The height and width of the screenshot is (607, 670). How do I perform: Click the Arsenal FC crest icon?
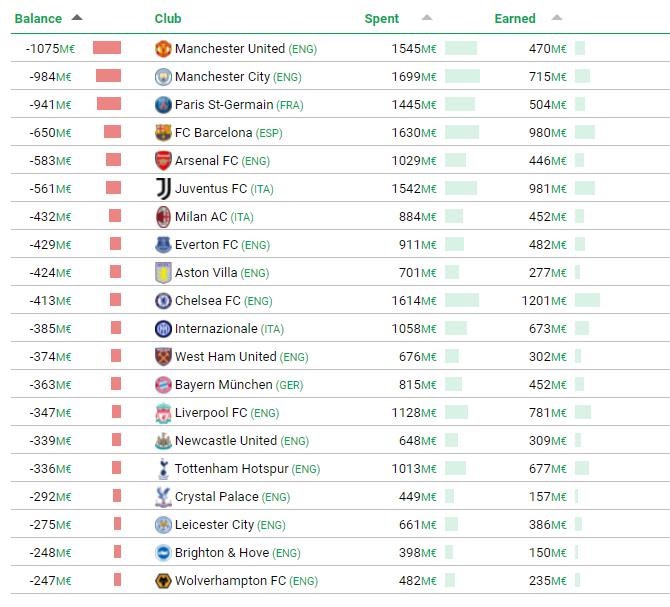click(164, 161)
